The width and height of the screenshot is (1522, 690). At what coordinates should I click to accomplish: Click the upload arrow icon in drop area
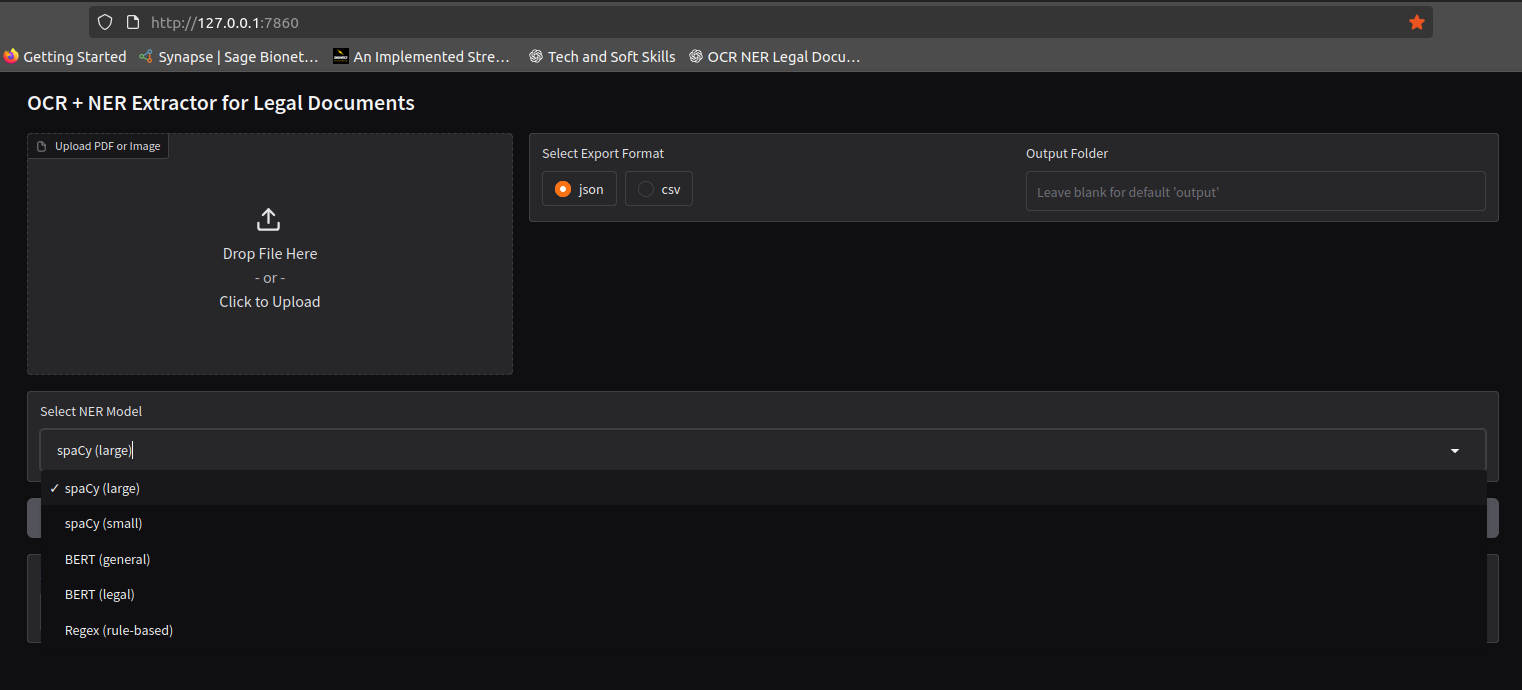pyautogui.click(x=269, y=219)
